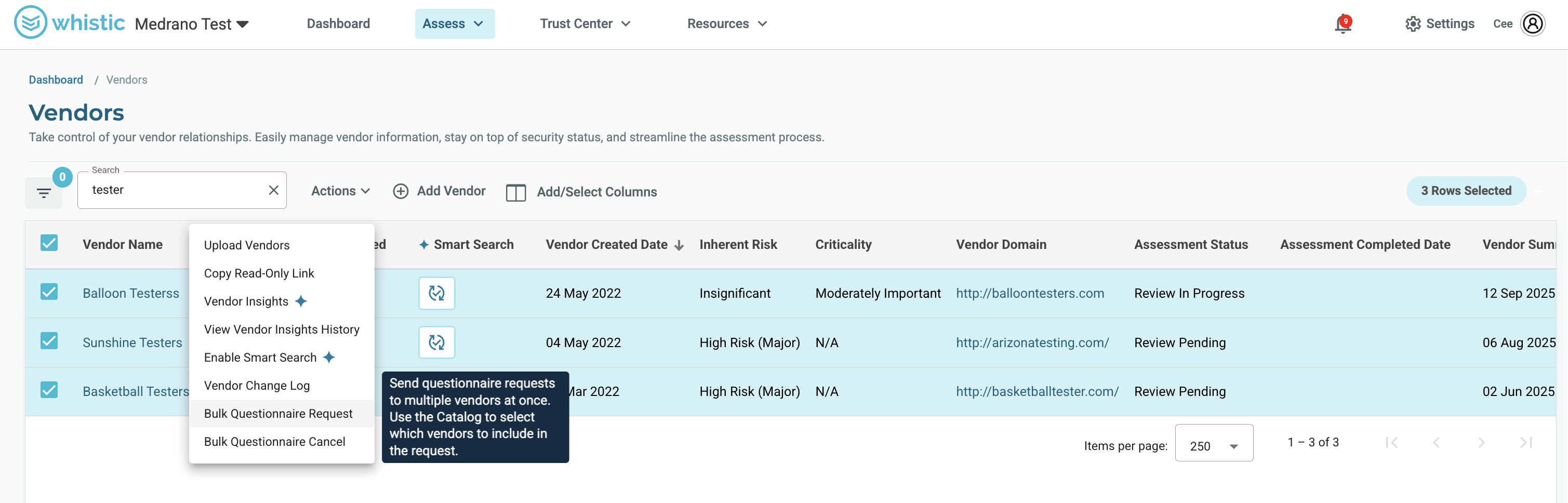Uncheck the Balloon Testerss row checkbox
The image size is (1568, 503).
49,292
